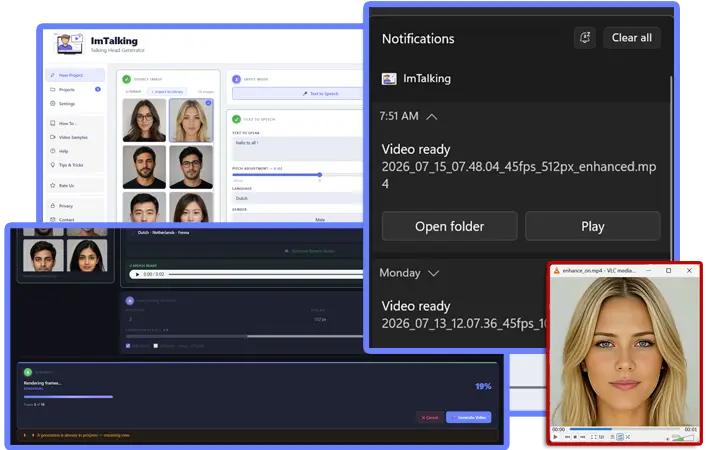Adjust the pitch adjustment slider handle

[x=319, y=174]
